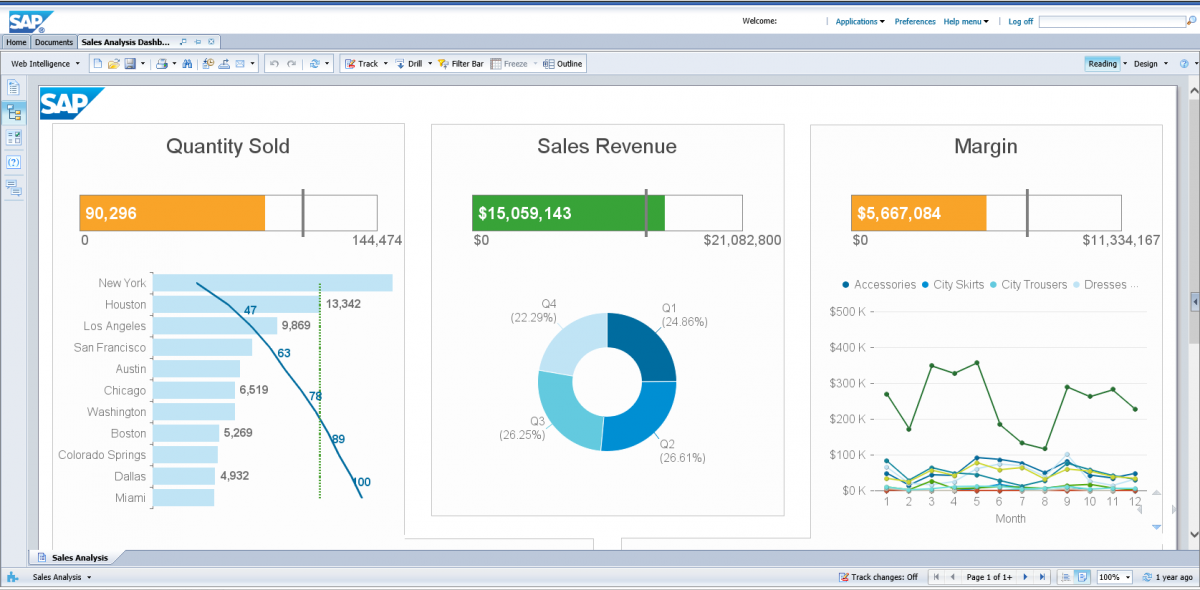Toggle Track changes in the status bar
This screenshot has height=590, width=1200.
878,577
